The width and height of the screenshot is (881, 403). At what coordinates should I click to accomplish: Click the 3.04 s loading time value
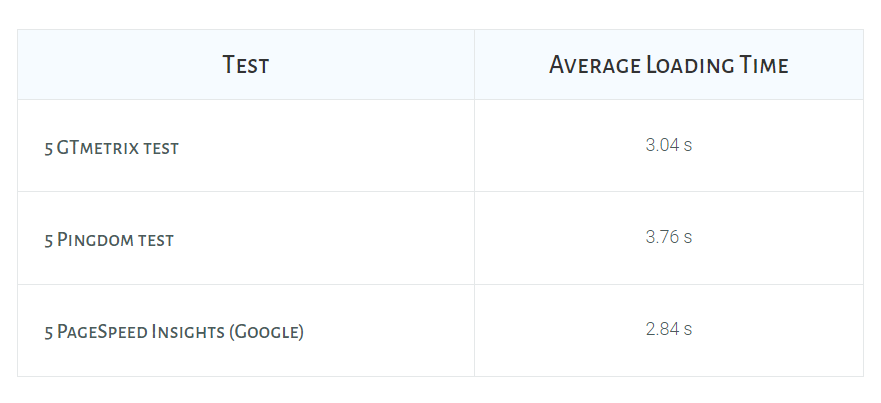point(669,145)
